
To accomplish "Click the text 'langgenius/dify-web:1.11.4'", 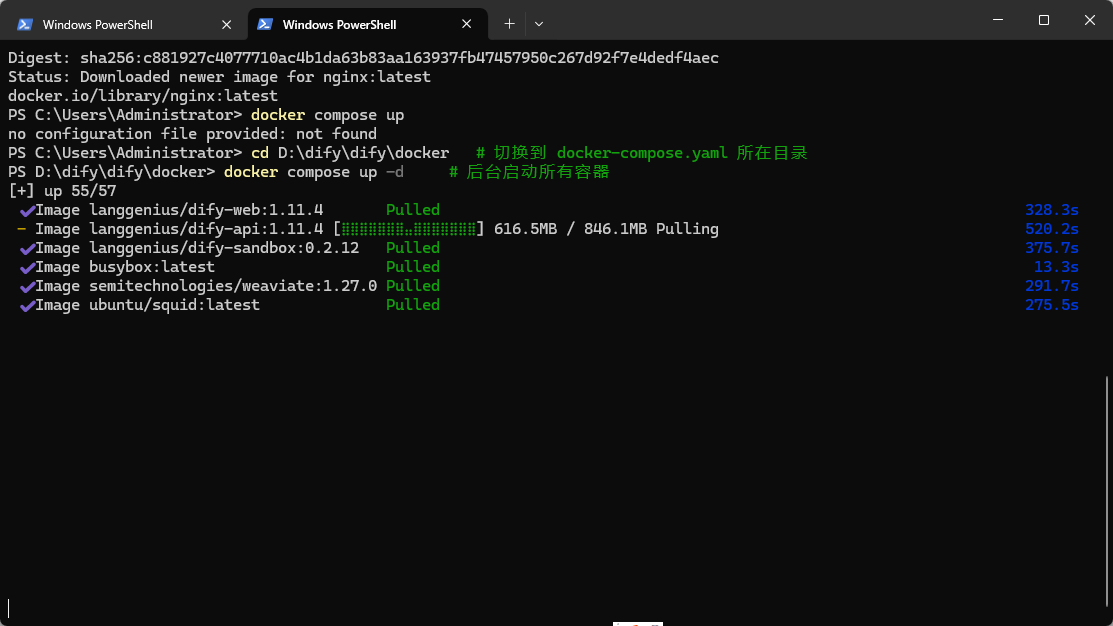I will coord(206,209).
